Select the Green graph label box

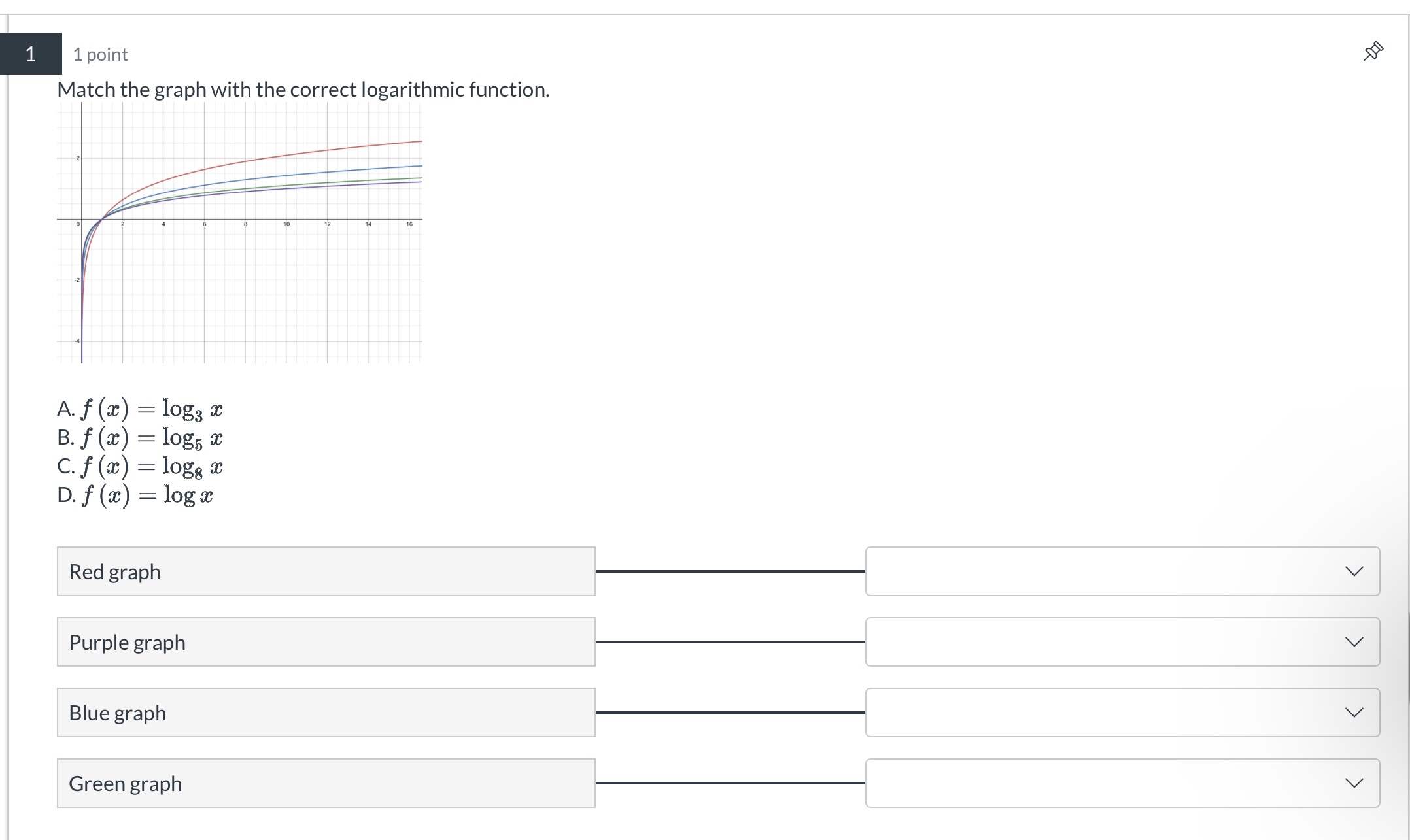pyautogui.click(x=326, y=782)
